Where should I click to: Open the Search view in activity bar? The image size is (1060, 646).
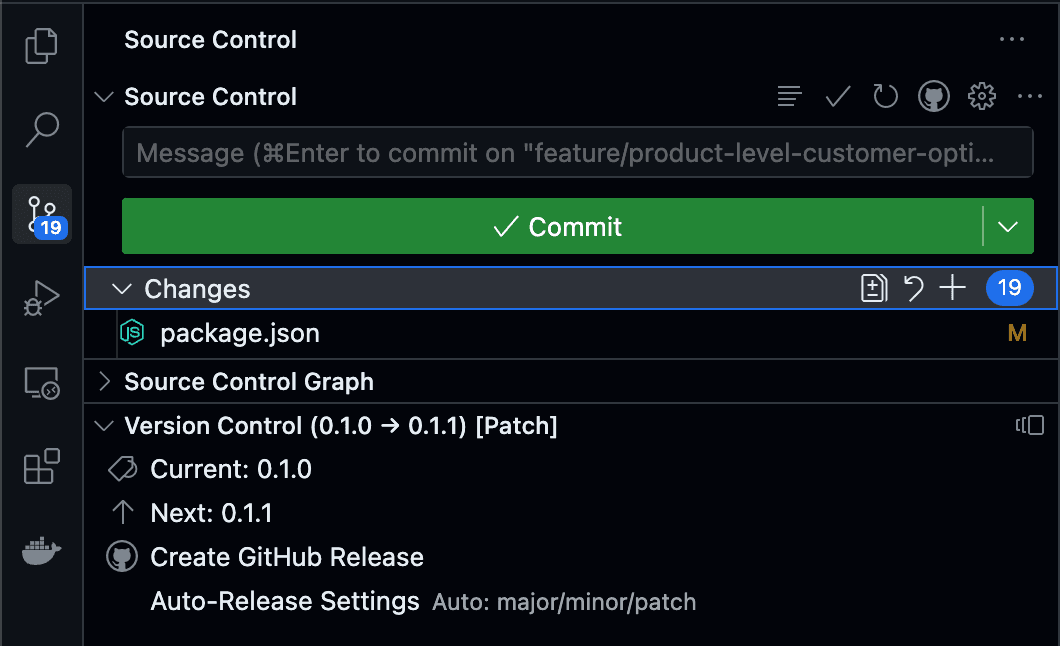(x=42, y=129)
